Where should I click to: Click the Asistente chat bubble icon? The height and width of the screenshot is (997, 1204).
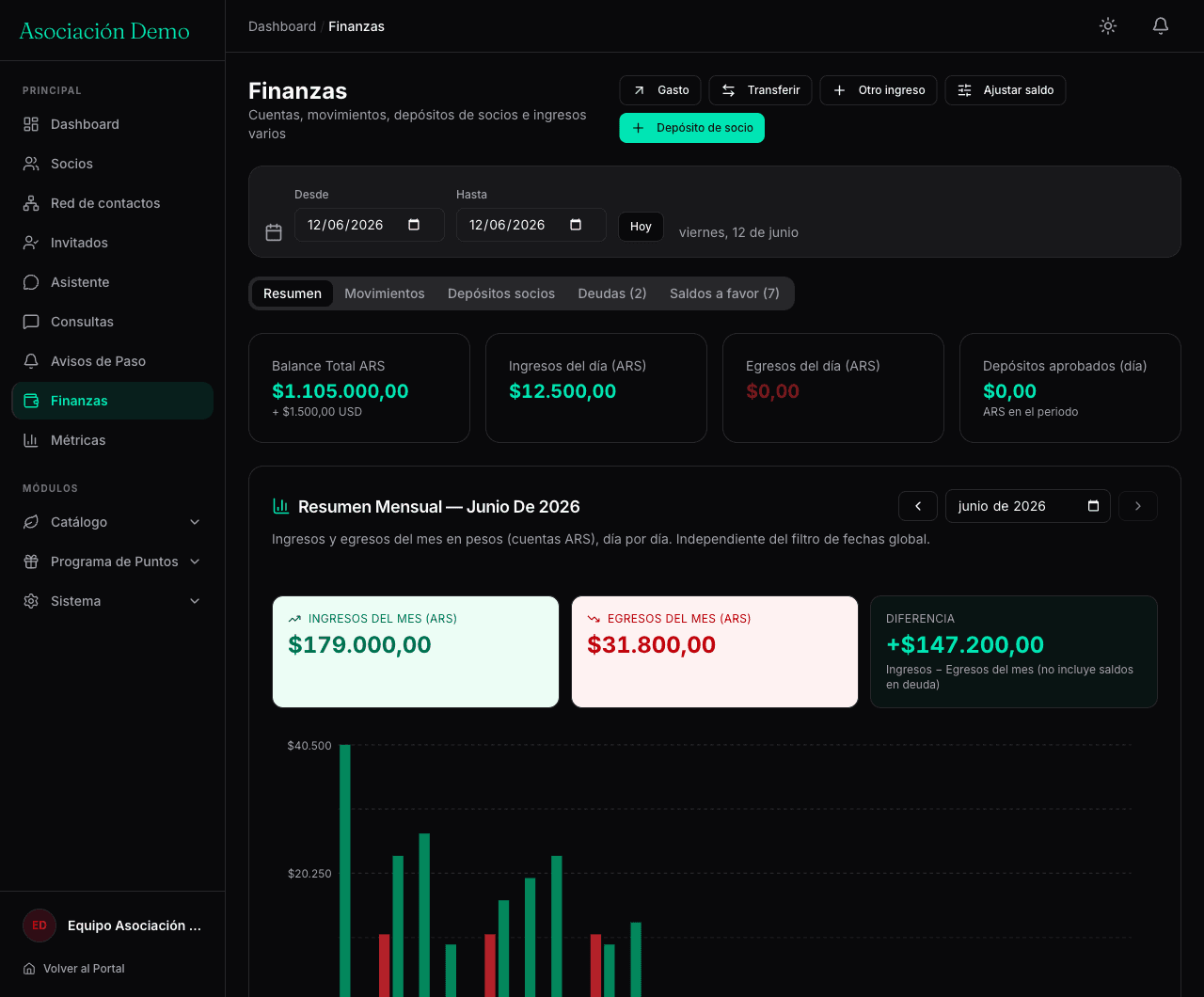[x=31, y=282]
